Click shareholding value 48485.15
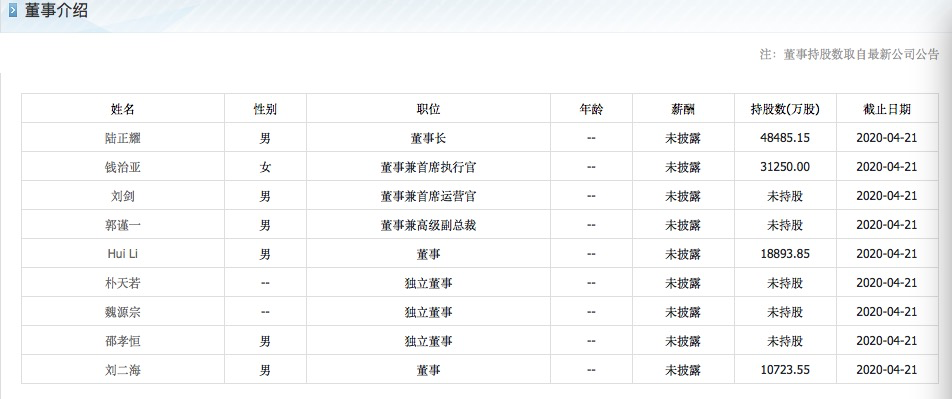 point(785,138)
